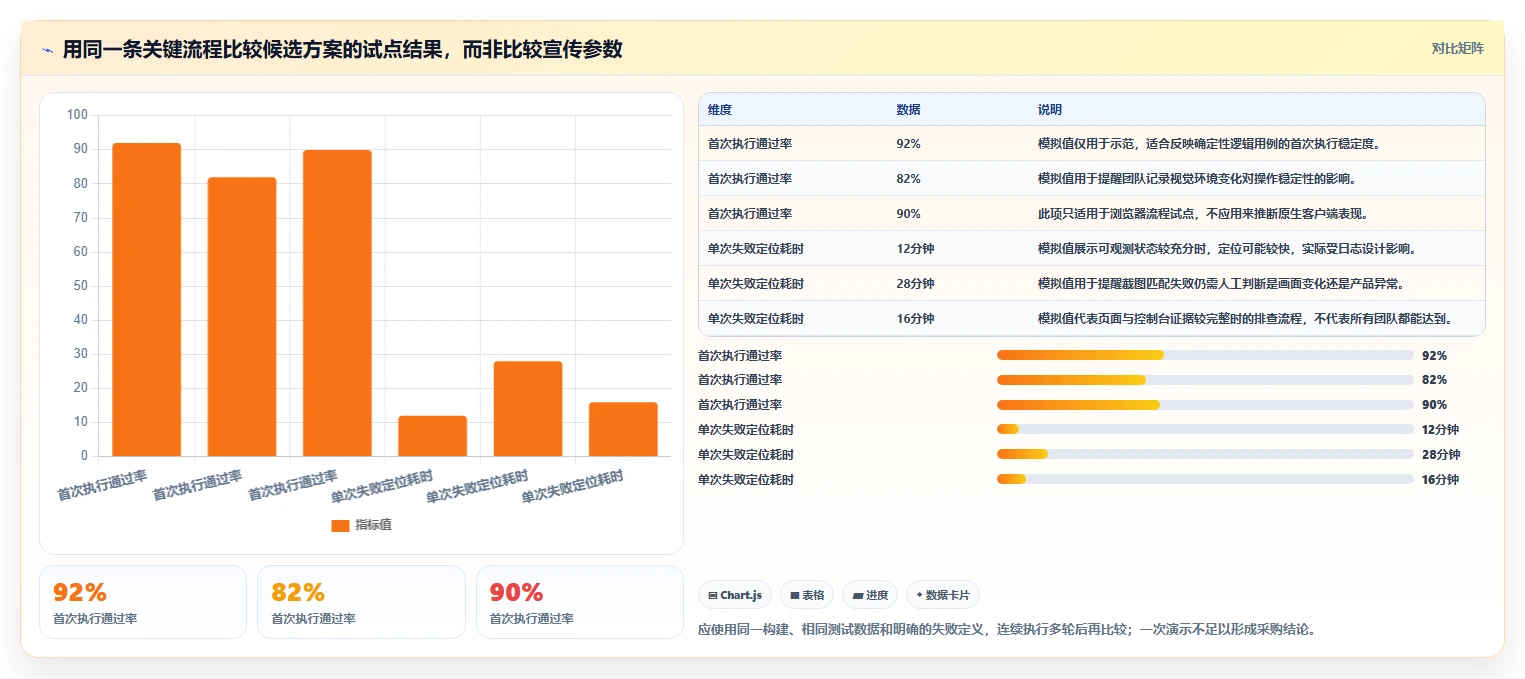Select the 进度 chip
Image resolution: width=1525 pixels, height=679 pixels.
(x=870, y=595)
